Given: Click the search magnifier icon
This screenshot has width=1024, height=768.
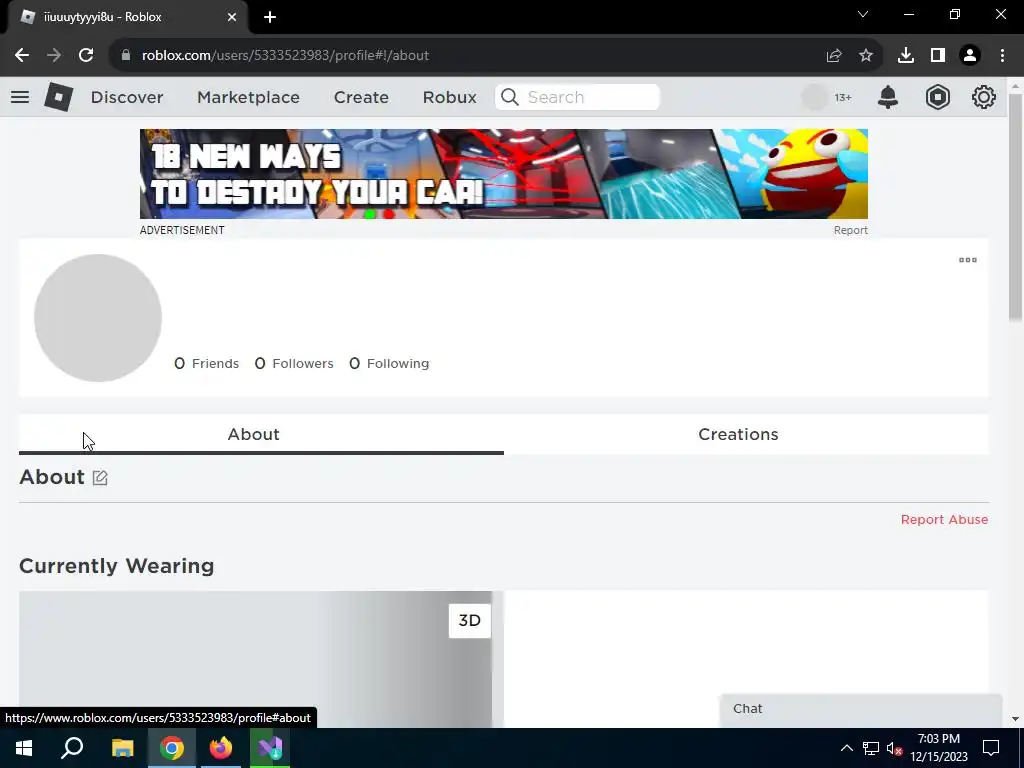Looking at the screenshot, I should (510, 97).
